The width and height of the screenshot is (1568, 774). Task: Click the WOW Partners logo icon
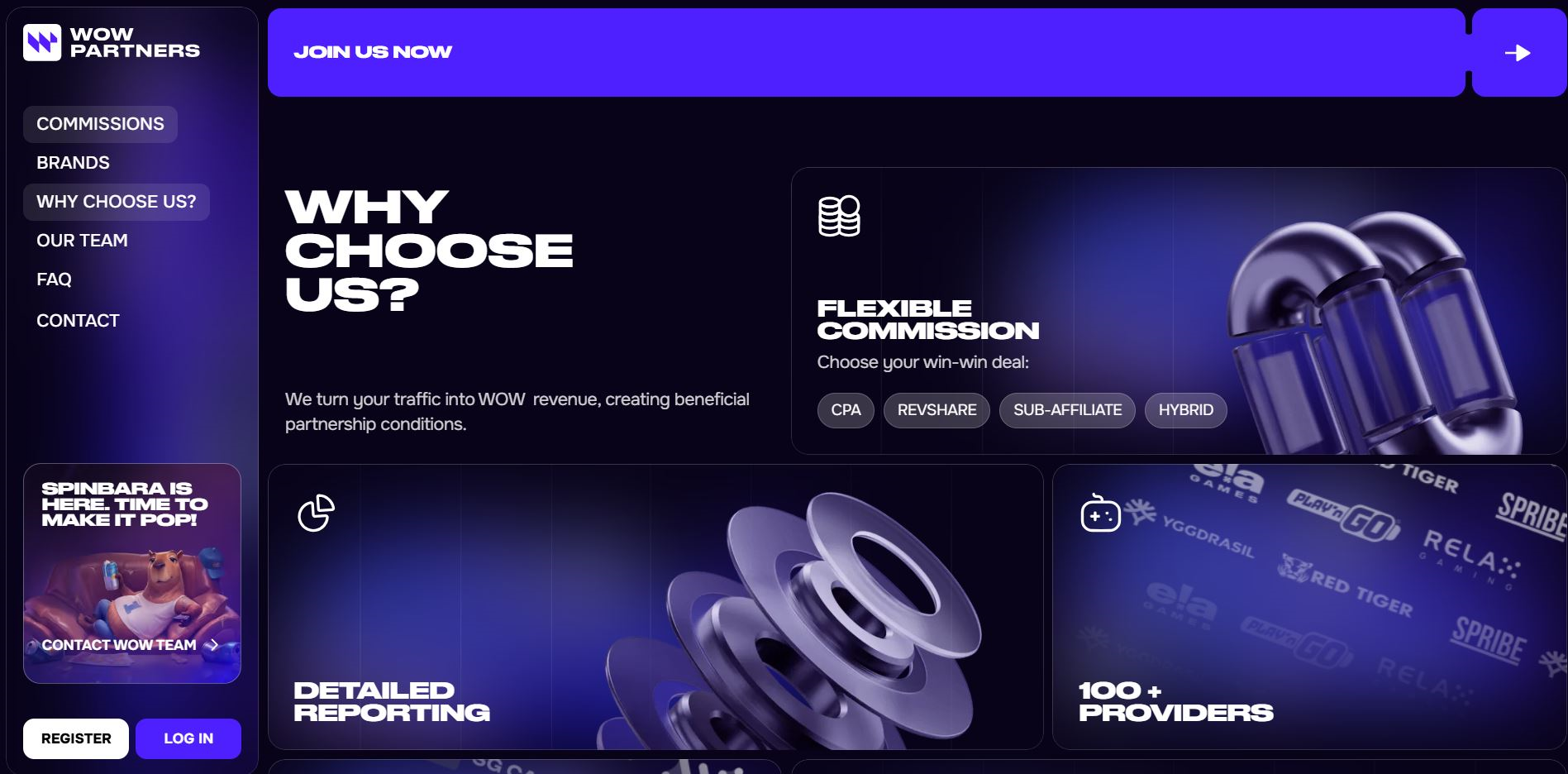pyautogui.click(x=42, y=42)
